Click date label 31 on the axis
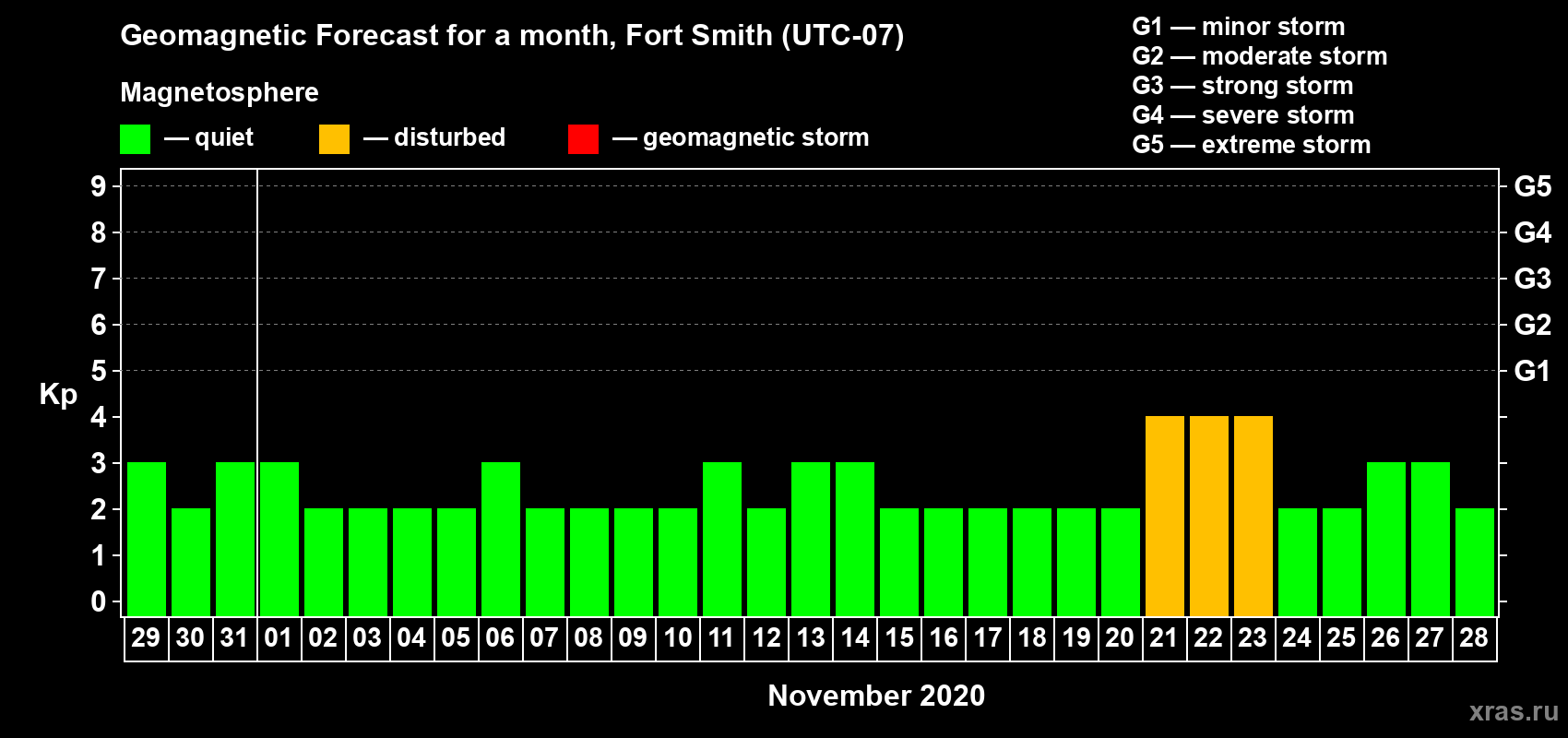 point(234,637)
